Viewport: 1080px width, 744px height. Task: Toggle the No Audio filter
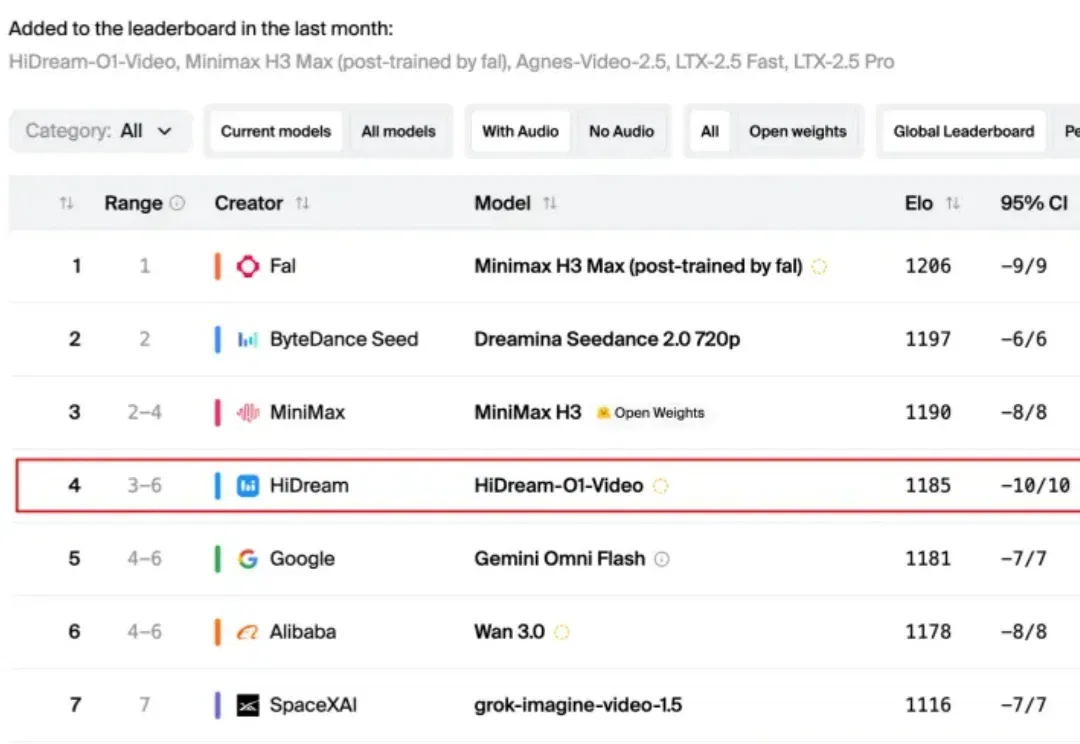click(x=621, y=132)
